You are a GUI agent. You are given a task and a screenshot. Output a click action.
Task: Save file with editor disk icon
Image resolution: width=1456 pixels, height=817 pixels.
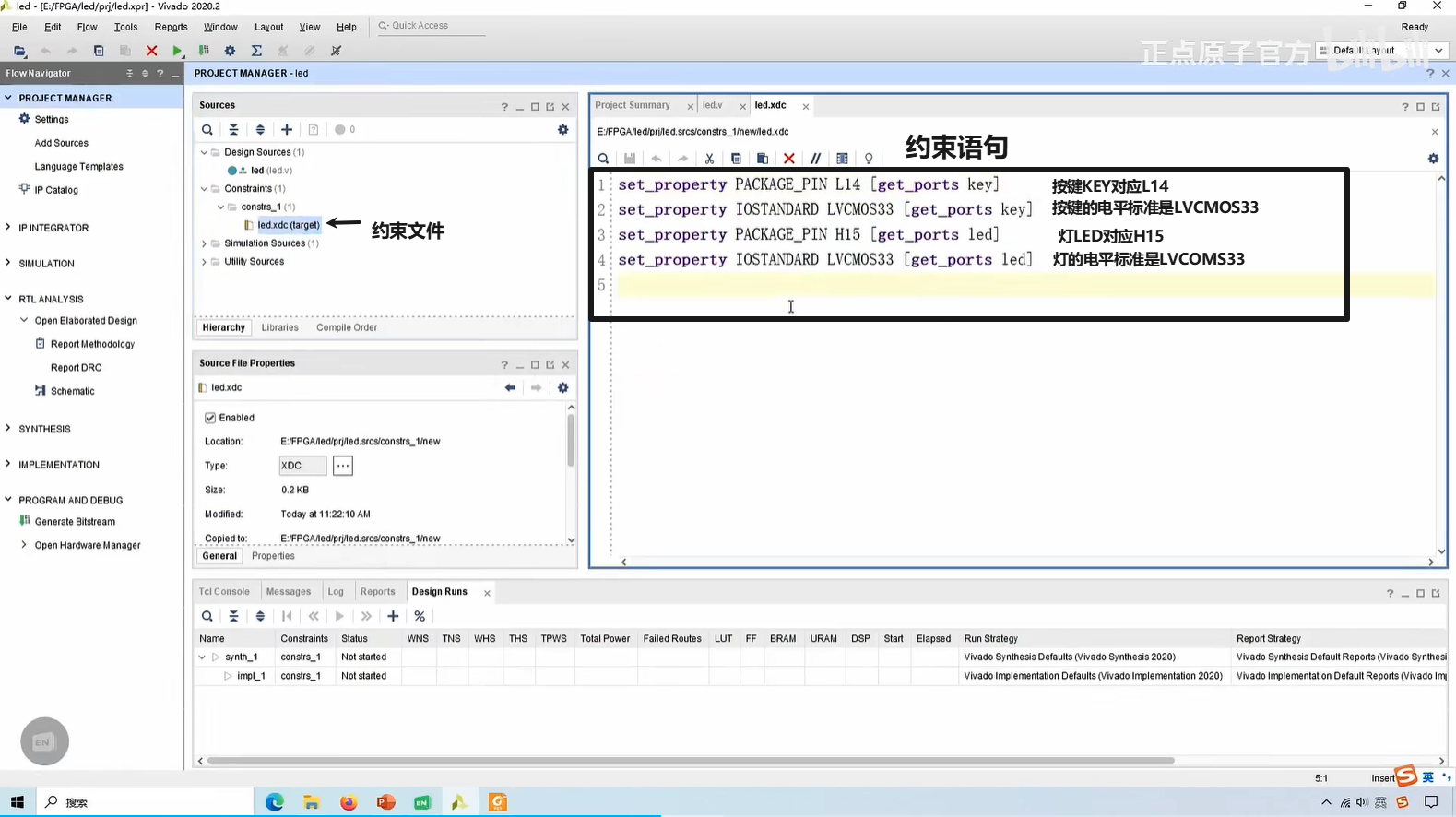630,159
